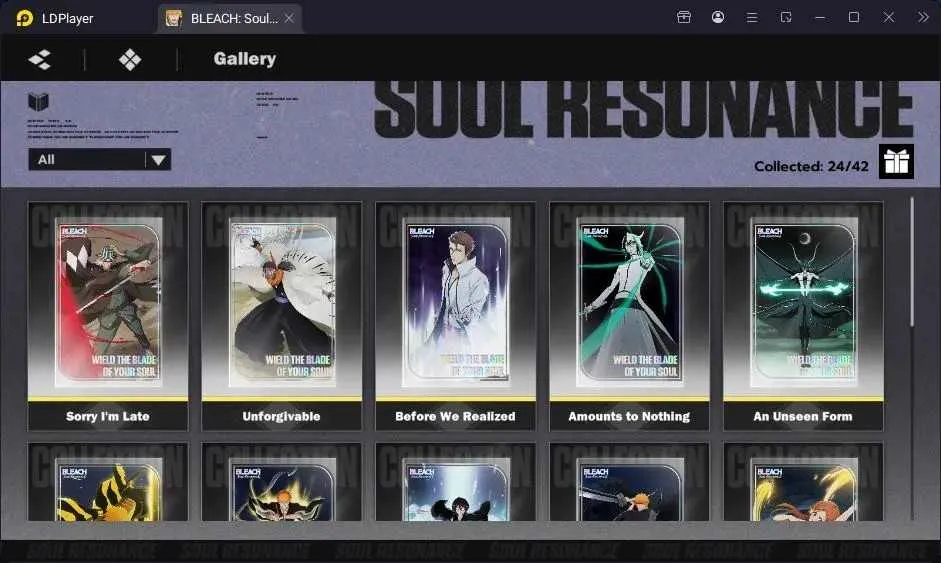
Task: Open the Unforgivable card artwork
Action: pyautogui.click(x=281, y=303)
